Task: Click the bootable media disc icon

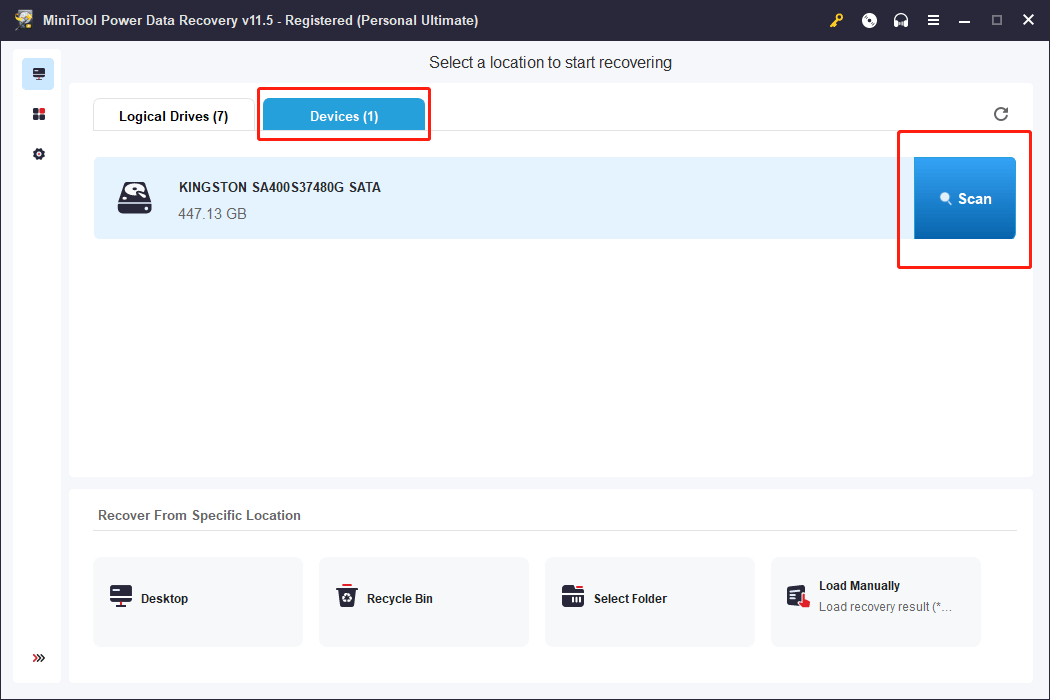Action: click(x=869, y=21)
